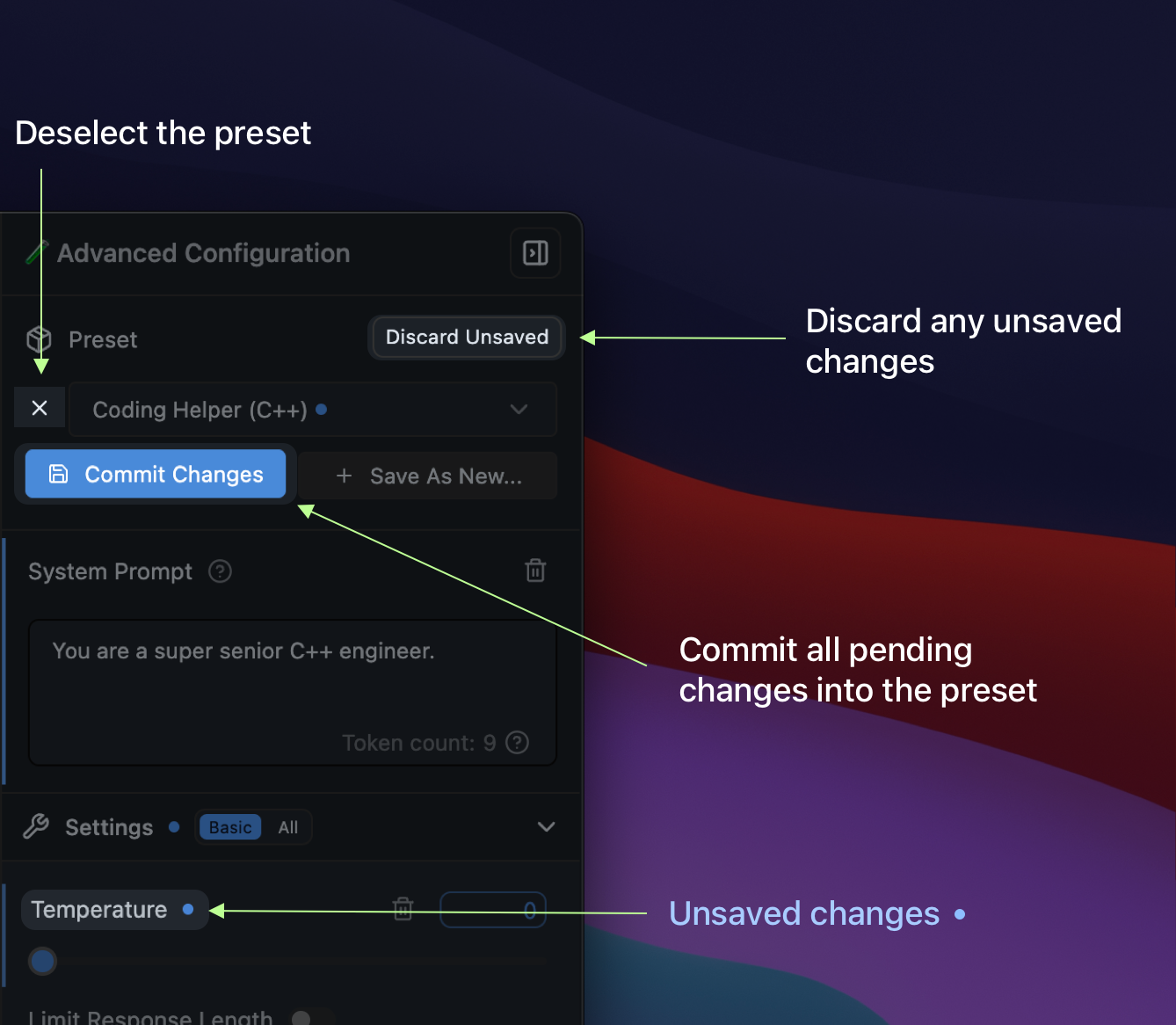Switch to Basic settings tab
The width and height of the screenshot is (1176, 1025).
pyautogui.click(x=230, y=827)
